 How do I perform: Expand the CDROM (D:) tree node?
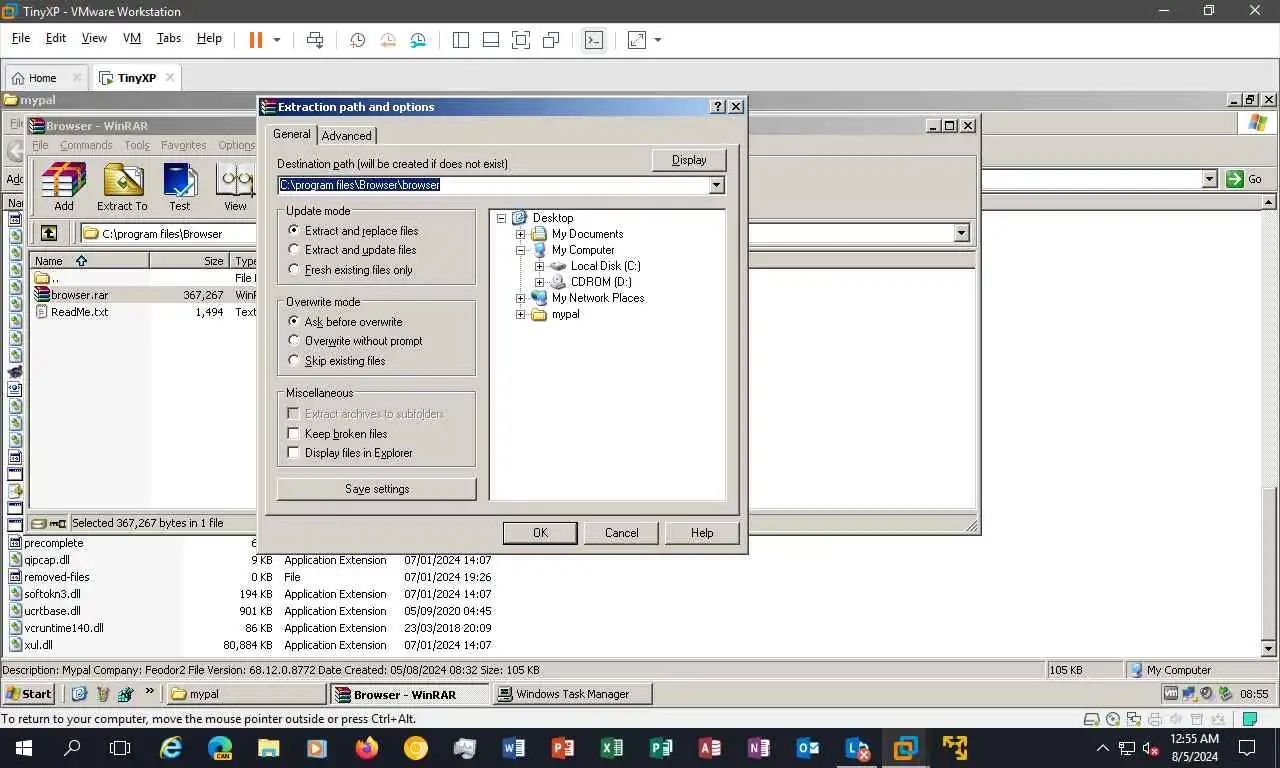click(540, 282)
